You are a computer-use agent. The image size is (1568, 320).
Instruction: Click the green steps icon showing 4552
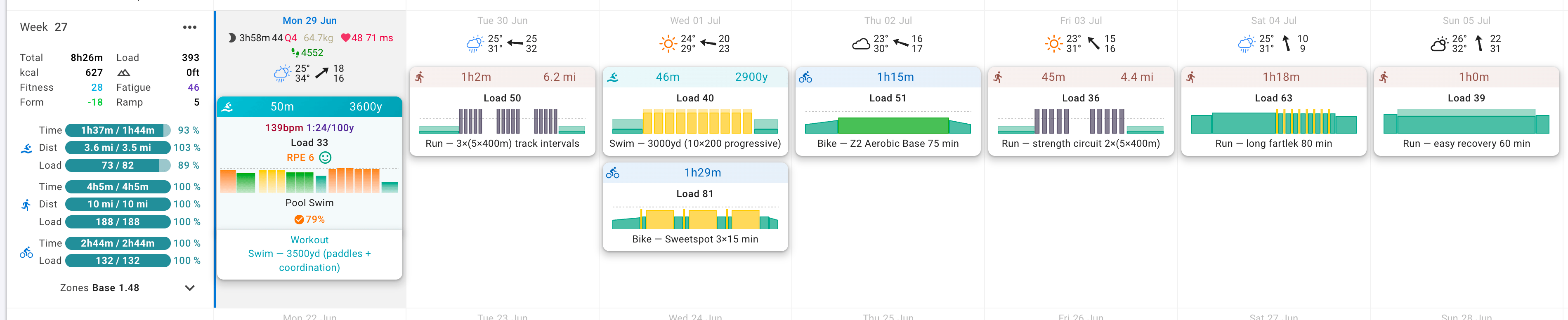[x=295, y=53]
